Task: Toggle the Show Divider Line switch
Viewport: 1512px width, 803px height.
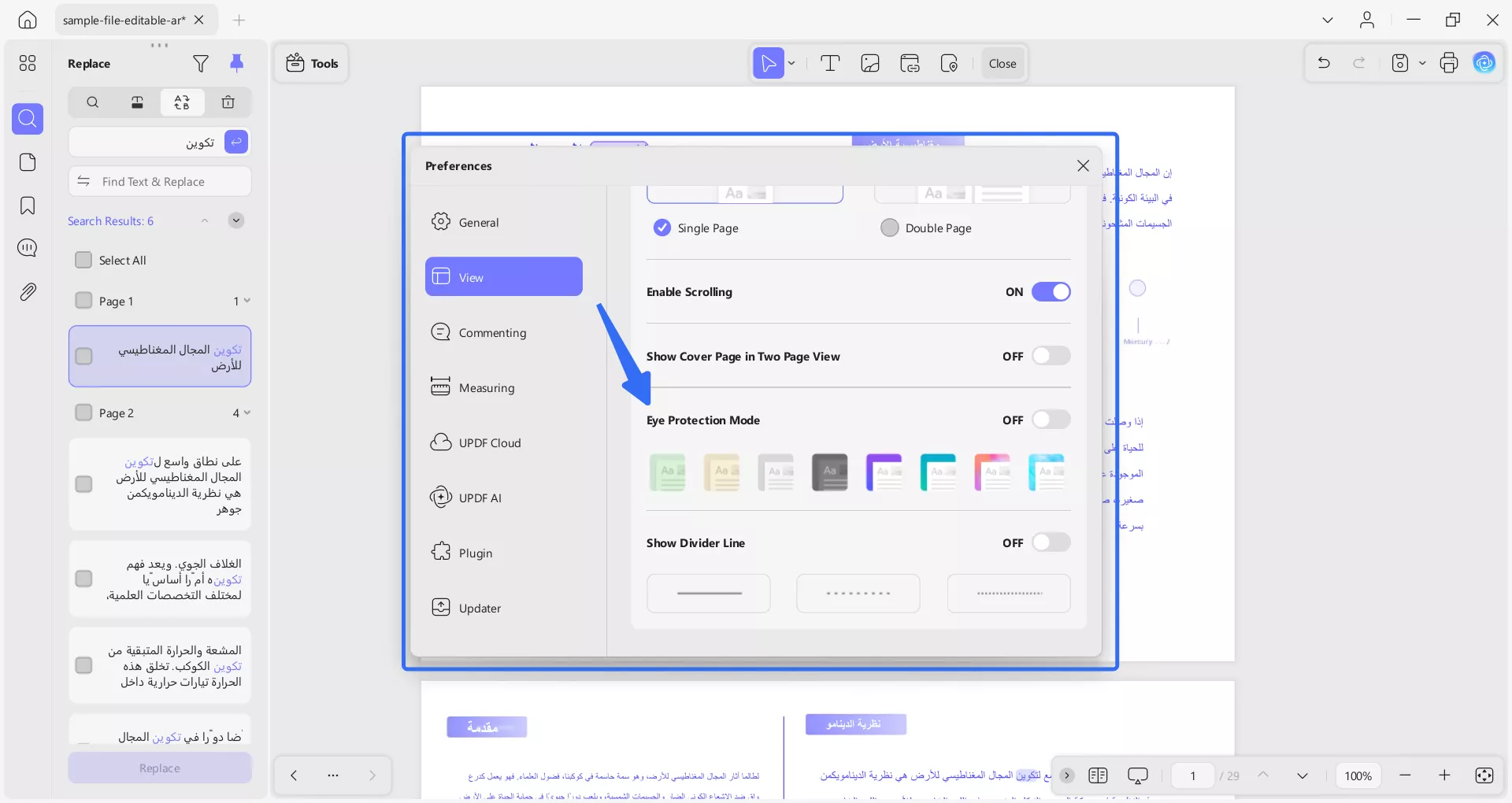Action: (1051, 542)
